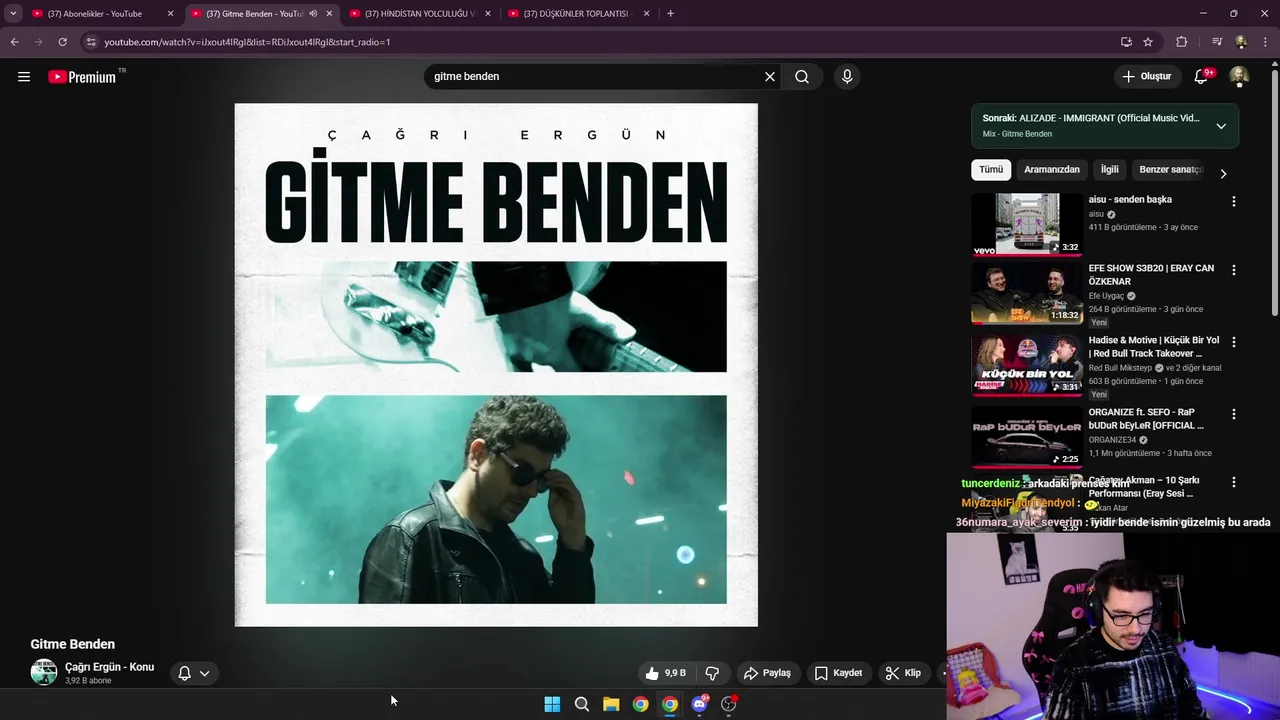1280x720 pixels.
Task: Expand notification preference chevron beside bell
Action: [x=204, y=673]
